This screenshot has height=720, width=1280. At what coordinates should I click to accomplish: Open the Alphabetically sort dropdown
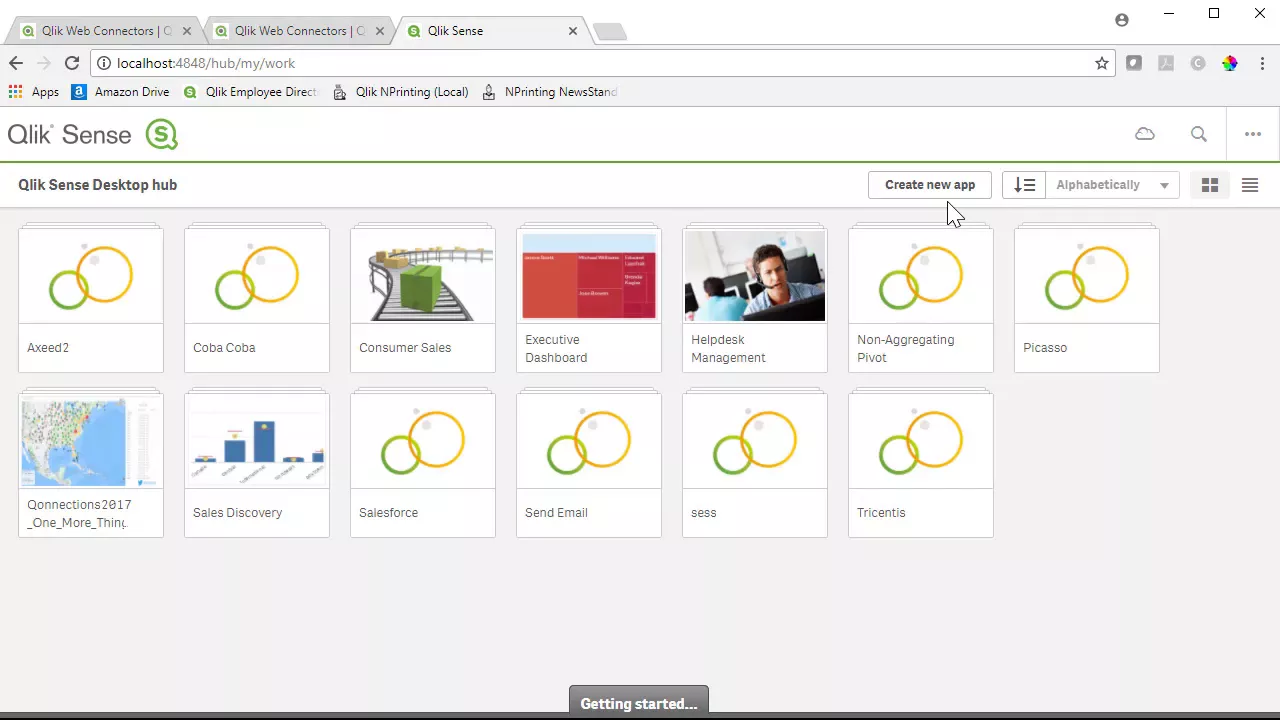[1113, 185]
